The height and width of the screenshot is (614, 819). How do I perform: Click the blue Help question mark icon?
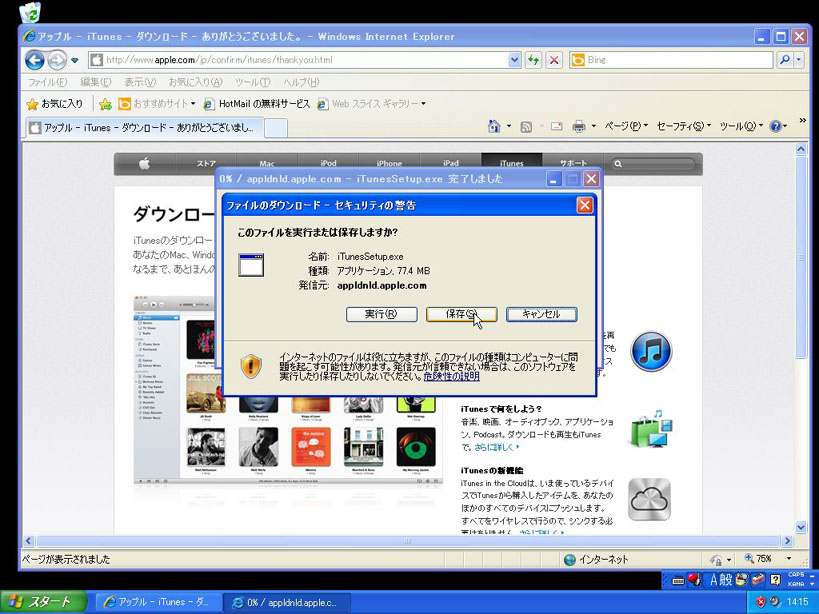[776, 126]
